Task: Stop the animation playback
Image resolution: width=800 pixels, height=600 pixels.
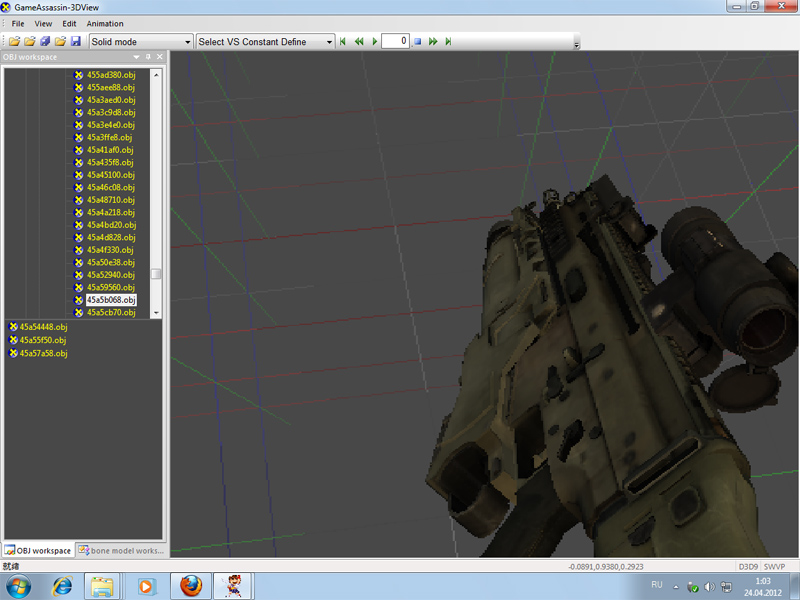Action: point(418,42)
